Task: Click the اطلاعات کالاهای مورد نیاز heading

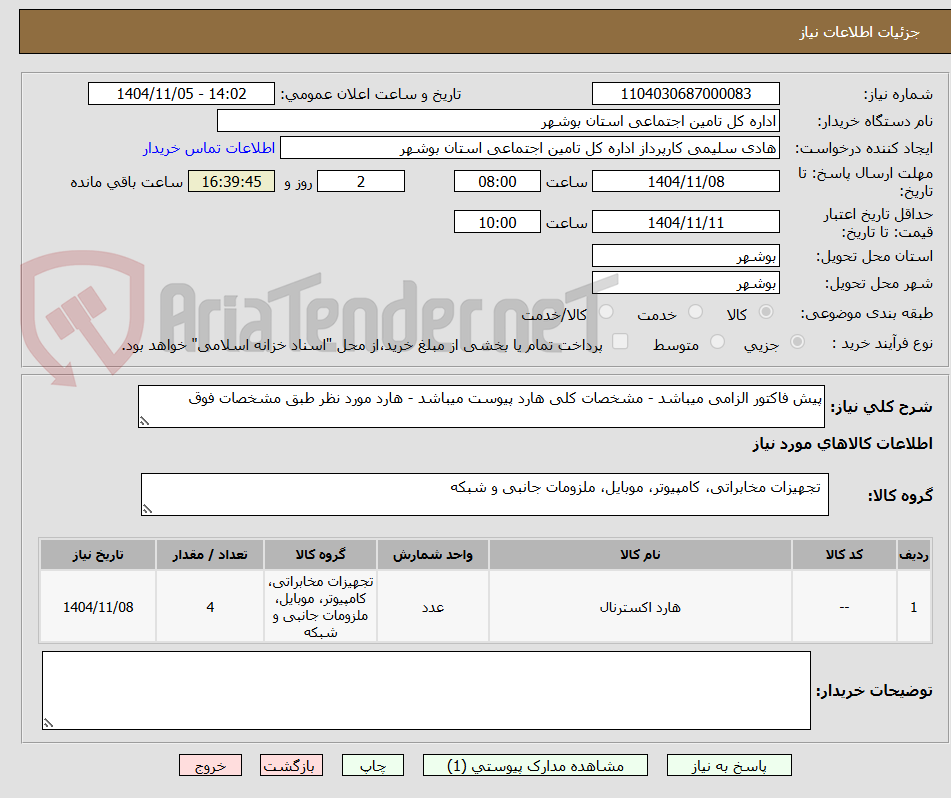Action: point(842,444)
